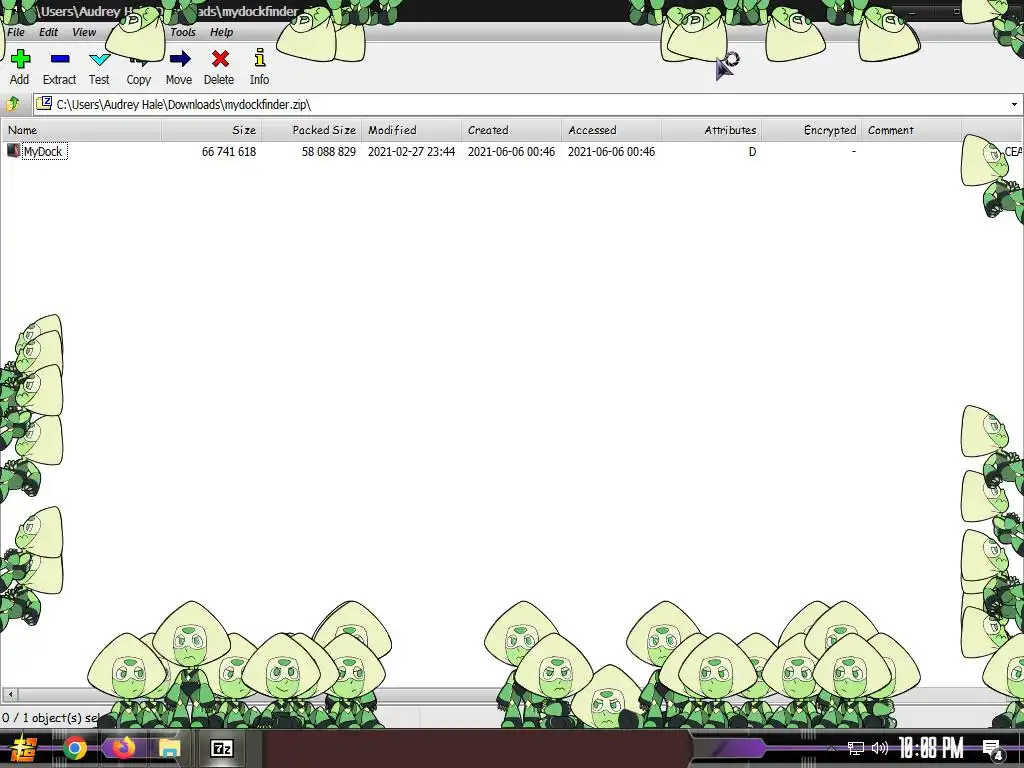Open the Edit menu

tap(48, 32)
